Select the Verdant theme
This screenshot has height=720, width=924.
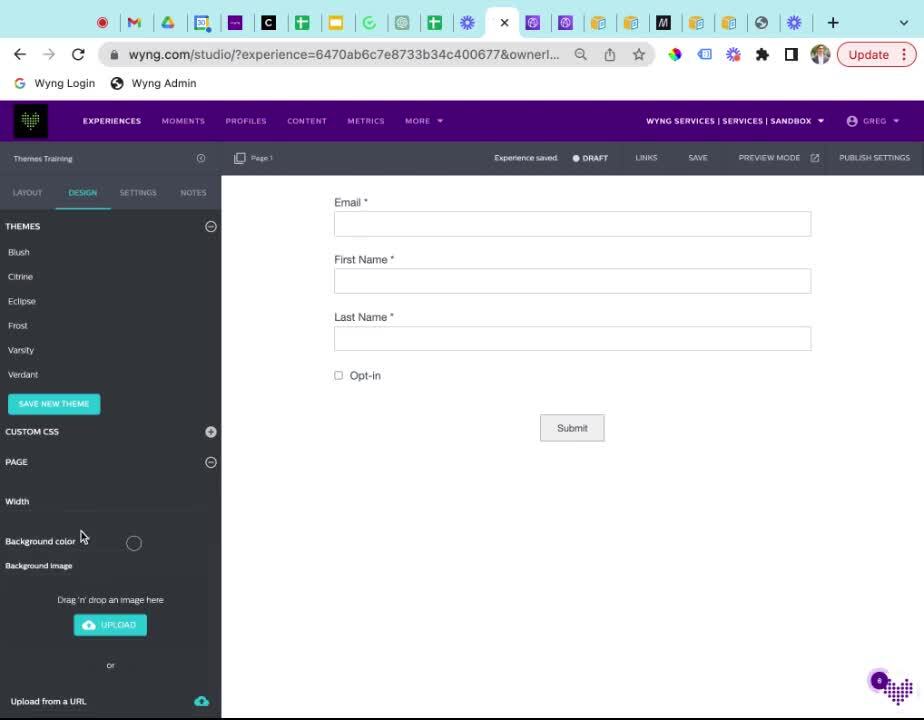click(23, 375)
